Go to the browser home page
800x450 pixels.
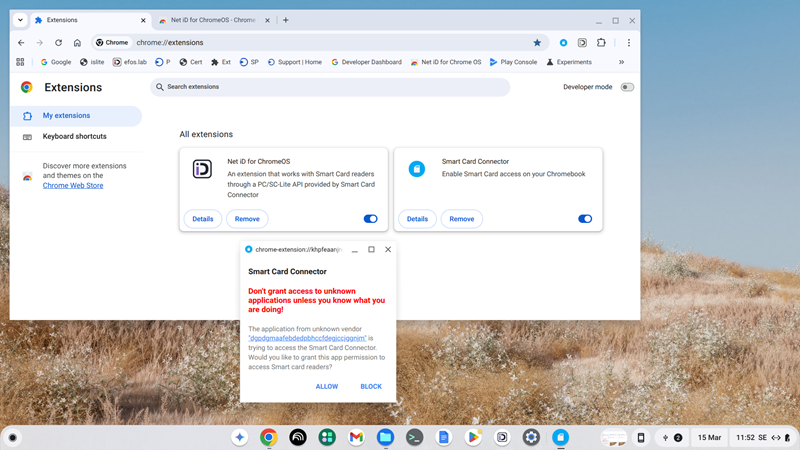(77, 43)
